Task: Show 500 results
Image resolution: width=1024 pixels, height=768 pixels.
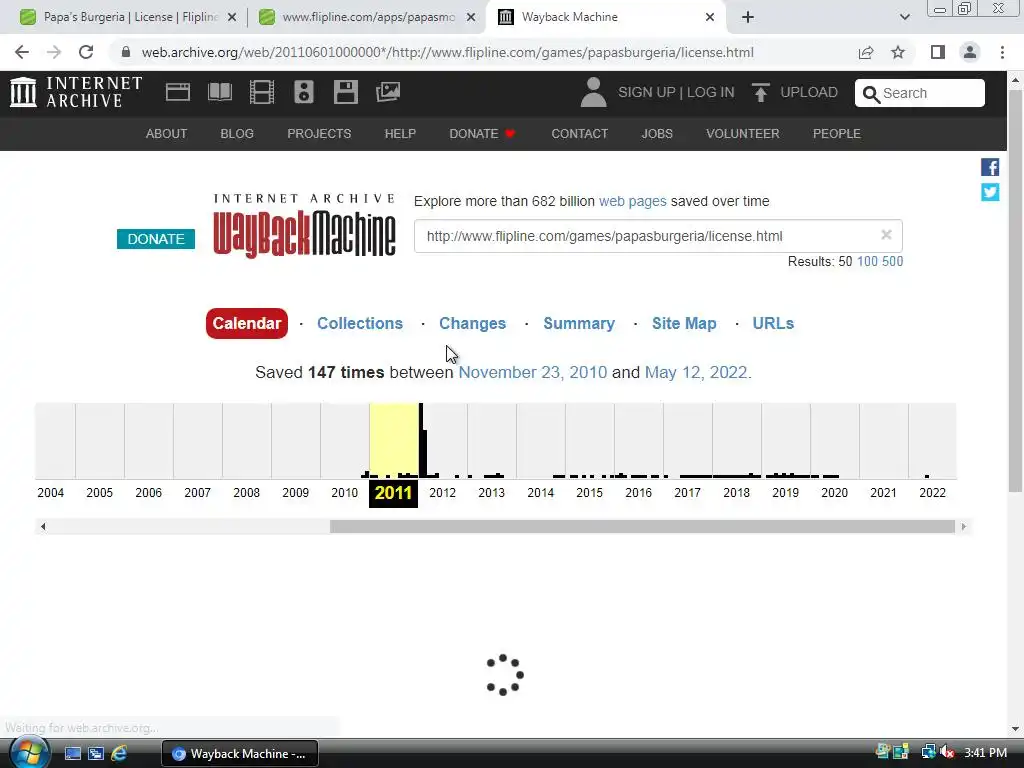Action: click(x=892, y=261)
